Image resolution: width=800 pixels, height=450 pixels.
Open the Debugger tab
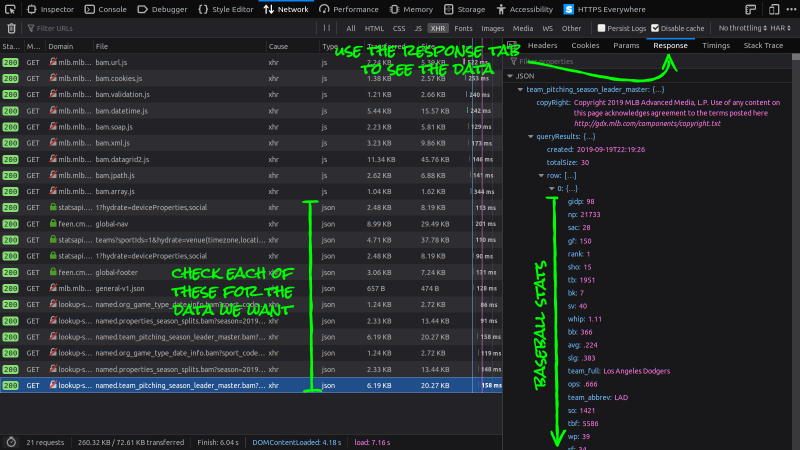tap(163, 9)
